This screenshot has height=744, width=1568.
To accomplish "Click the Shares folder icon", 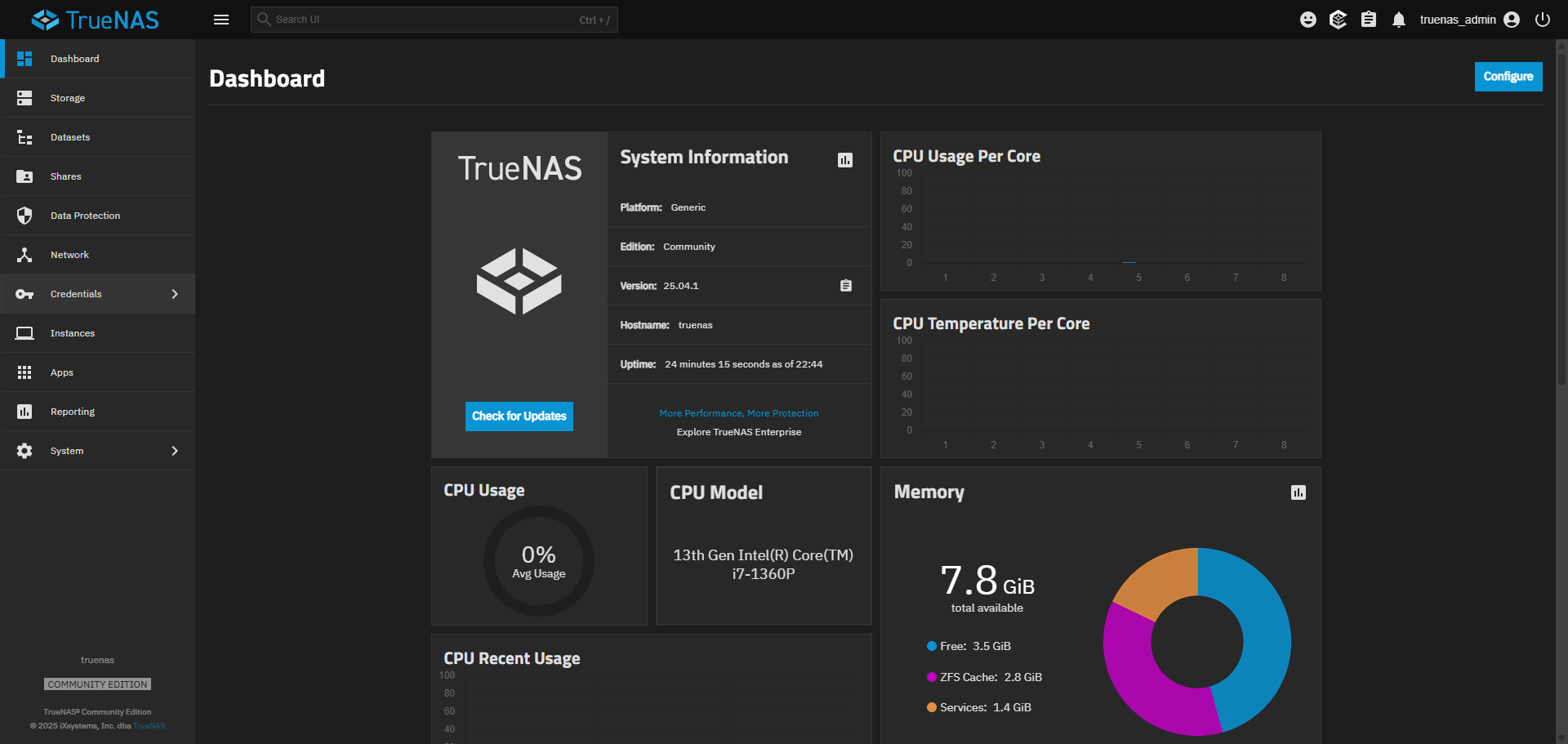I will pyautogui.click(x=24, y=176).
